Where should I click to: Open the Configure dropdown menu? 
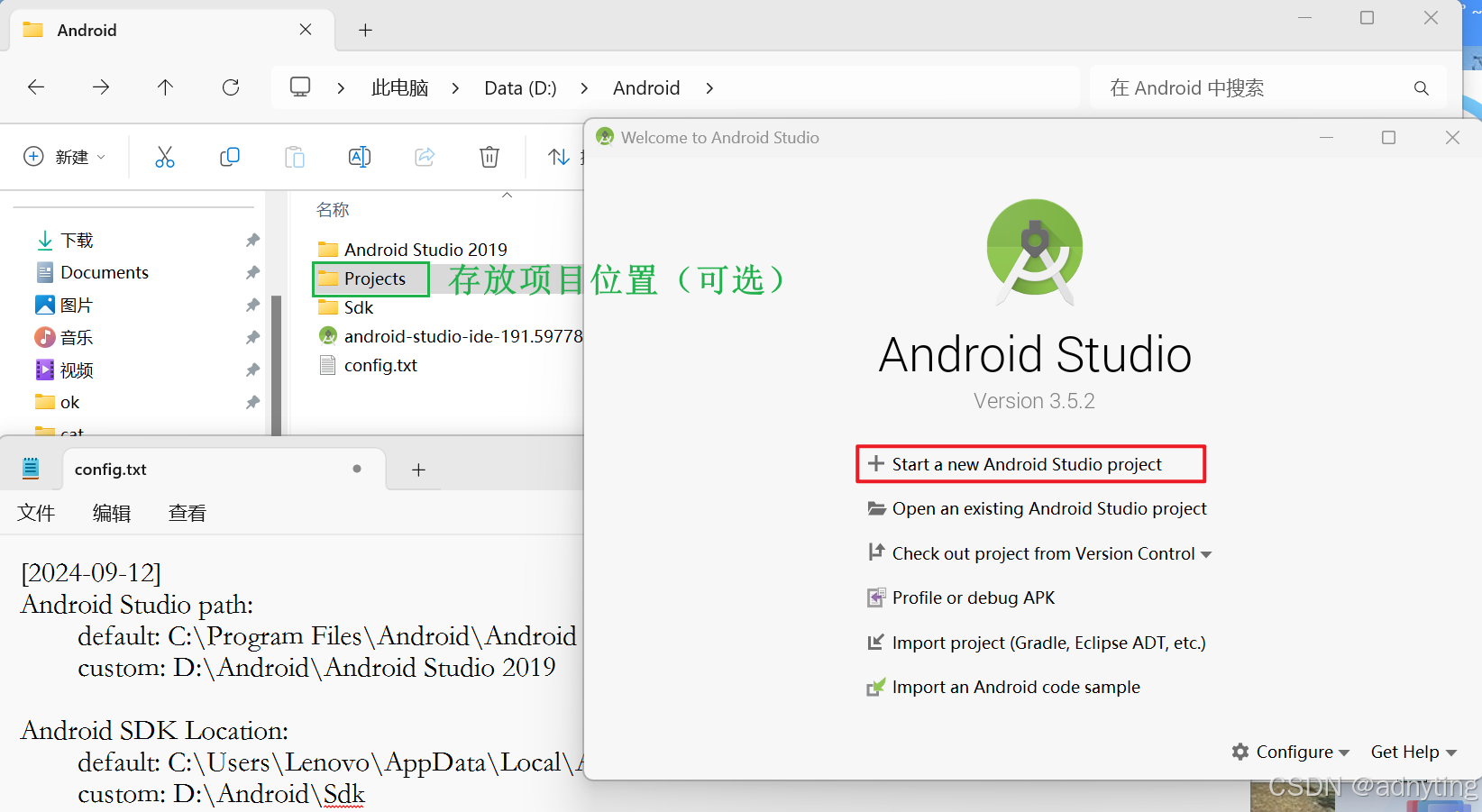coord(1291,752)
